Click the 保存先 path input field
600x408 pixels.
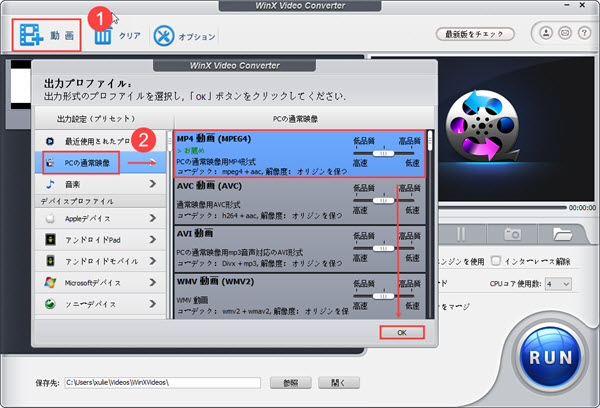point(163,382)
